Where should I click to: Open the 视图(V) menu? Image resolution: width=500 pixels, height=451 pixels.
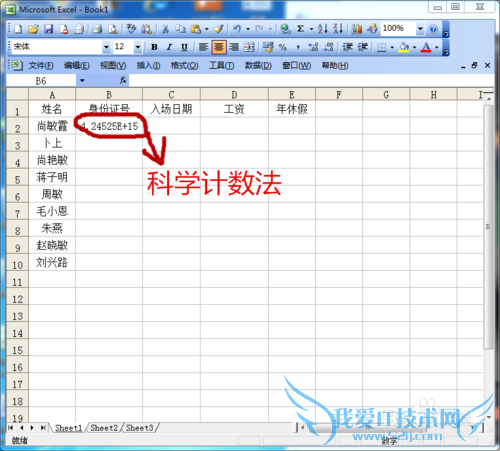[113, 66]
